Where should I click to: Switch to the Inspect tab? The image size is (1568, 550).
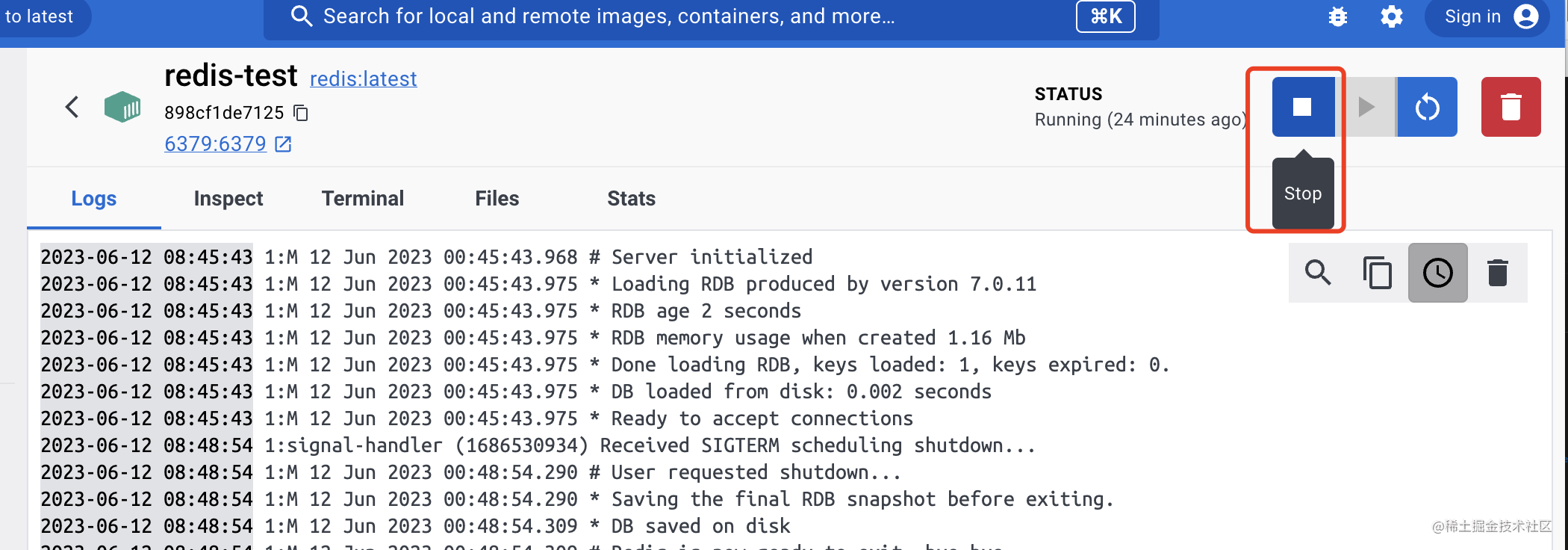pos(228,199)
